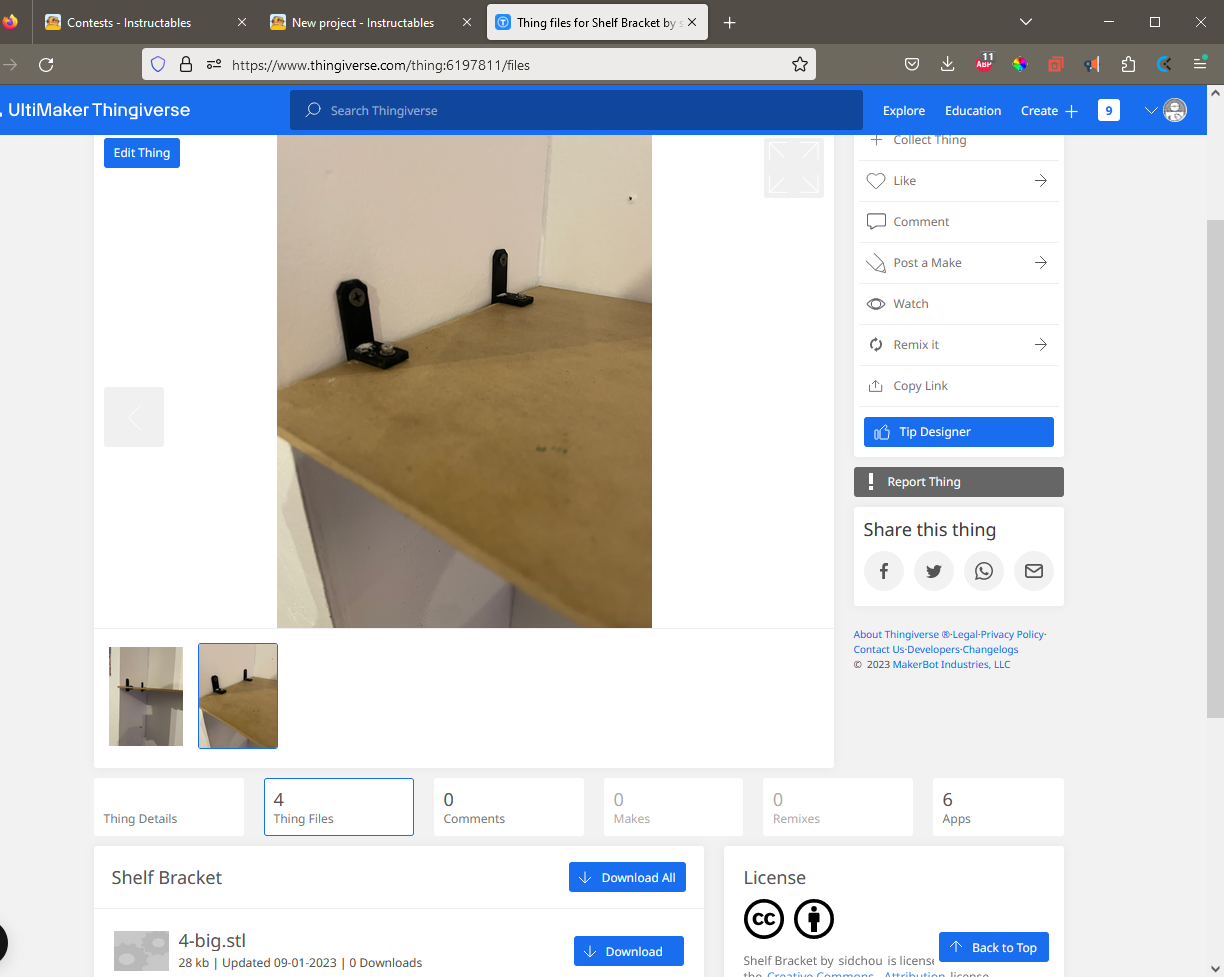This screenshot has width=1224, height=977.
Task: Bookmark this page with the star icon
Action: [799, 64]
